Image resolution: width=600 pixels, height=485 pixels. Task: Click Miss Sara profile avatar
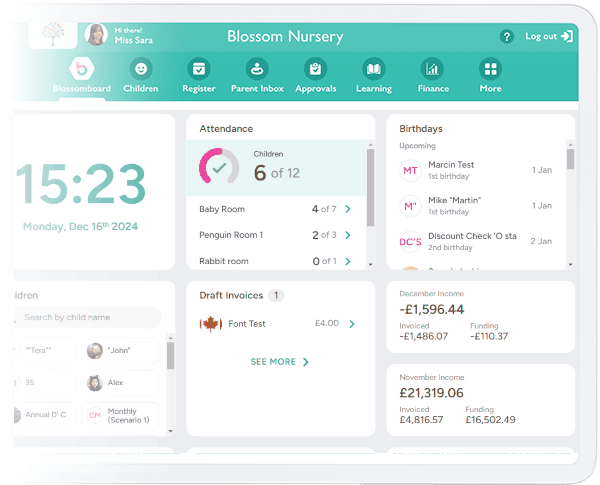click(96, 35)
